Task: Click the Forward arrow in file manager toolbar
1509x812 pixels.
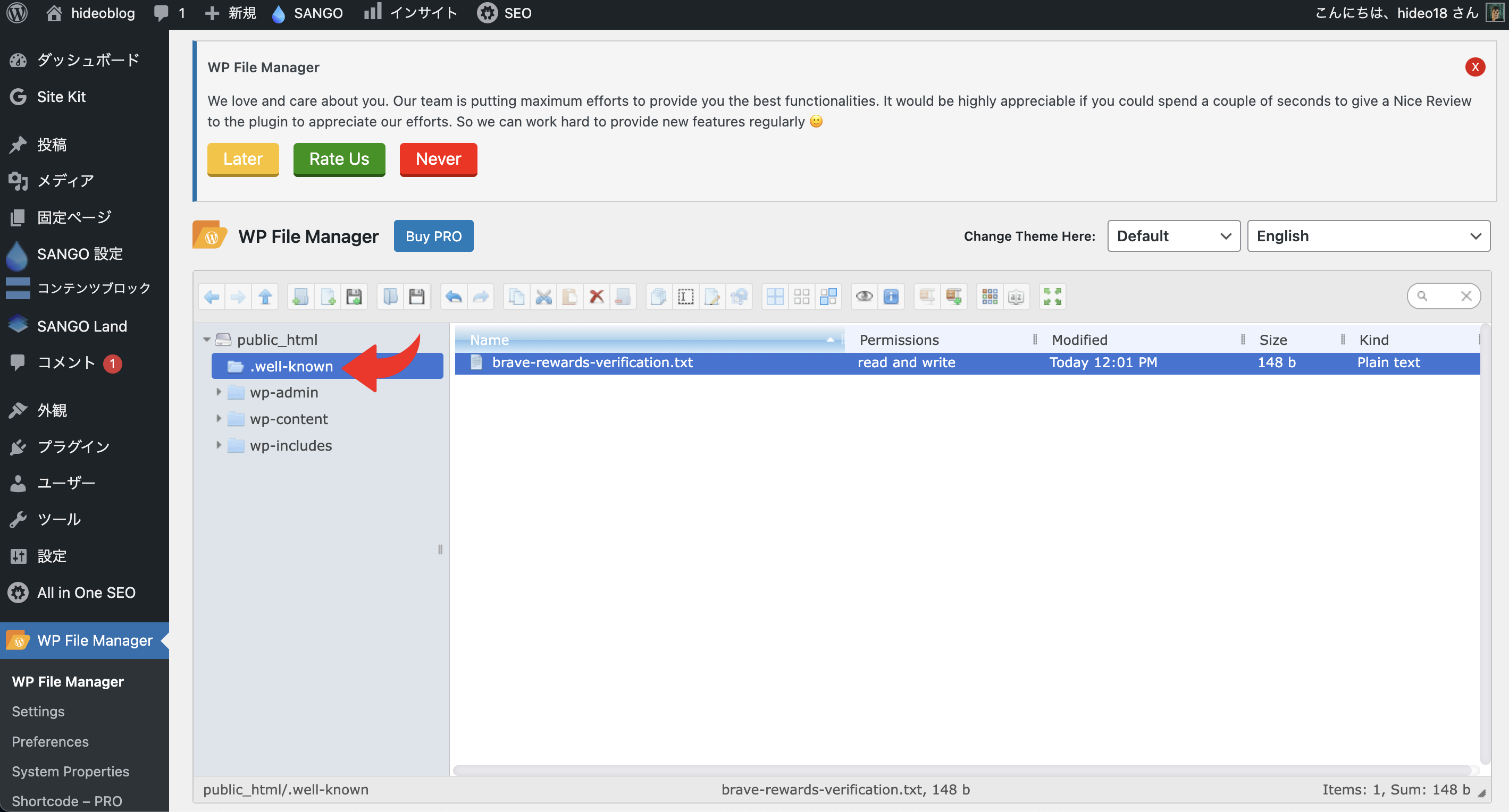Action: coord(238,297)
